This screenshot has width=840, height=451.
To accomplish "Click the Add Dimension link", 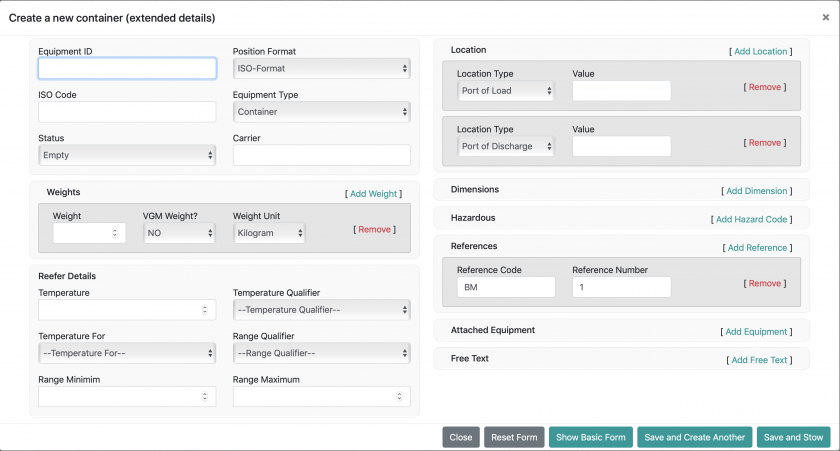I will 756,191.
